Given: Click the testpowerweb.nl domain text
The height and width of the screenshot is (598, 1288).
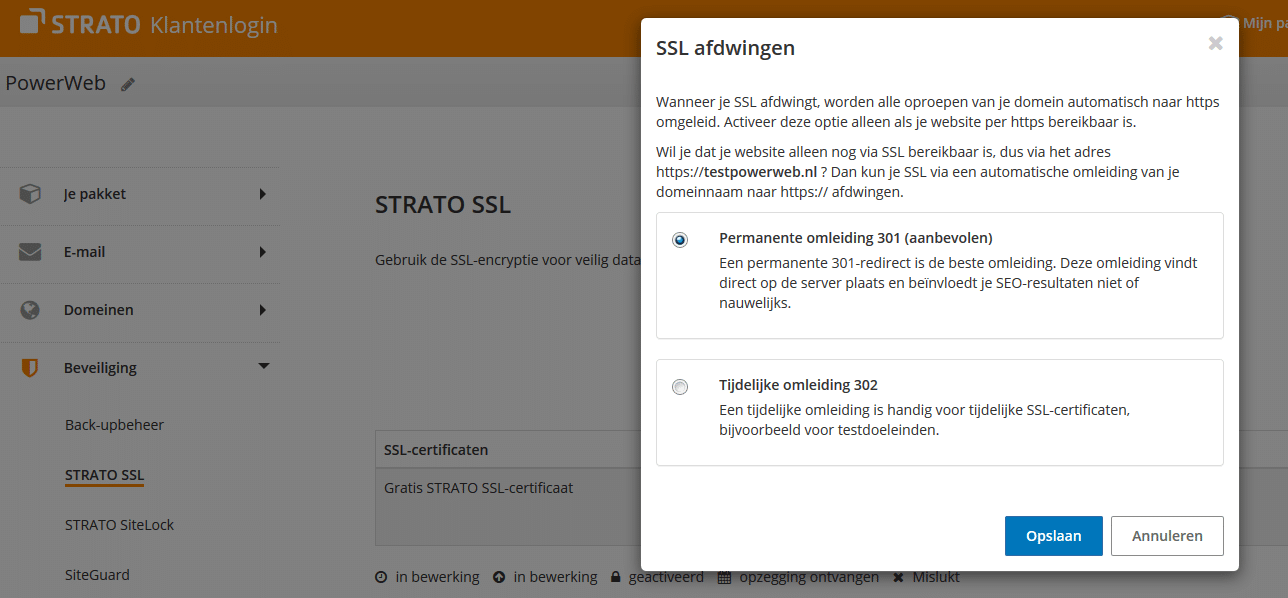Looking at the screenshot, I should [760, 172].
